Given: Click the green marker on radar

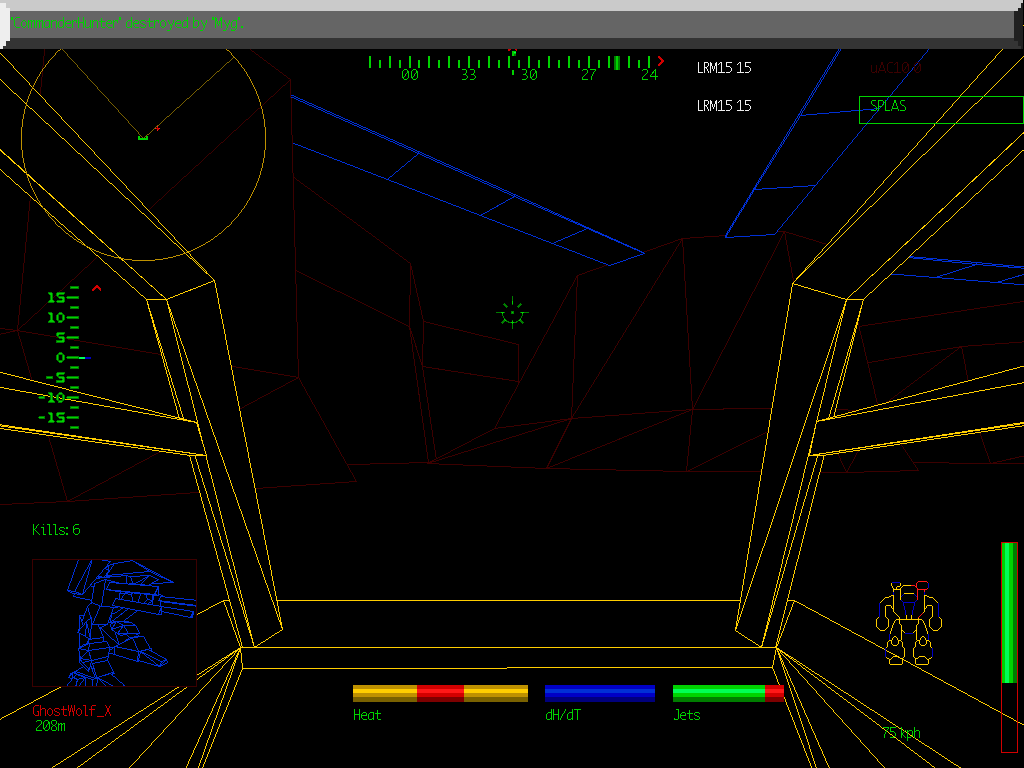Looking at the screenshot, I should click(x=142, y=137).
